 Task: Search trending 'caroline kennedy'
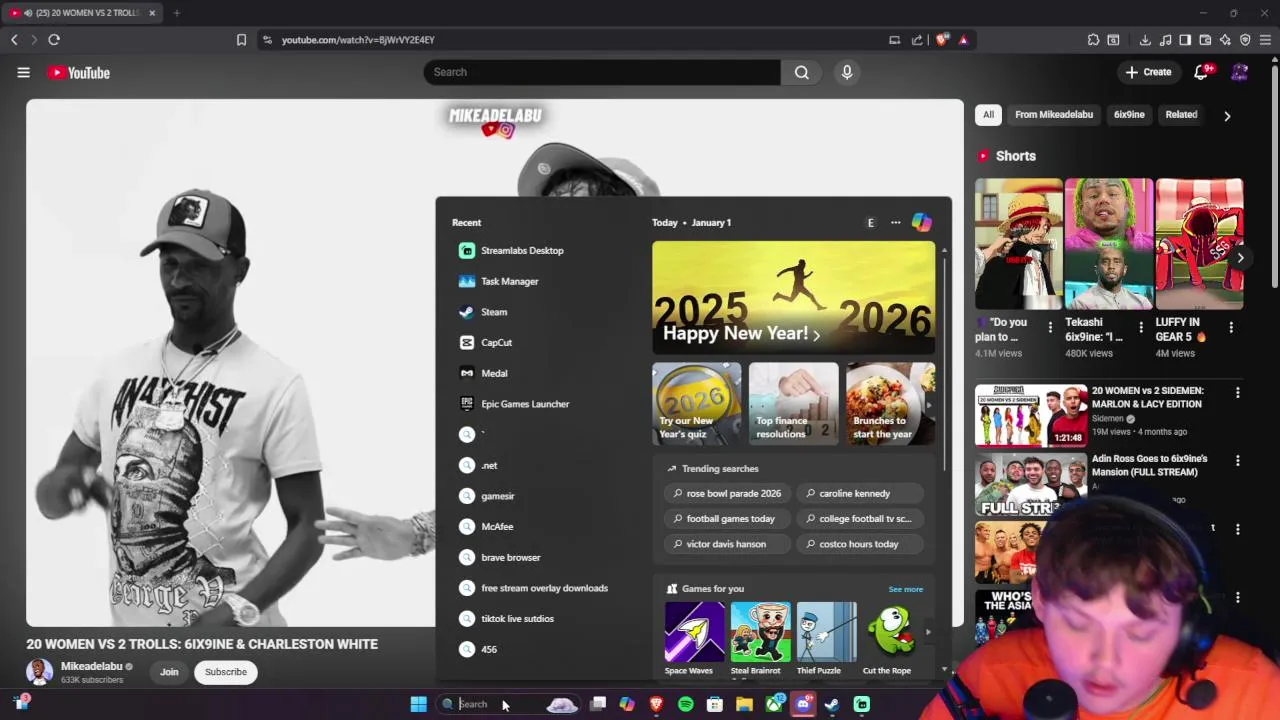[859, 493]
